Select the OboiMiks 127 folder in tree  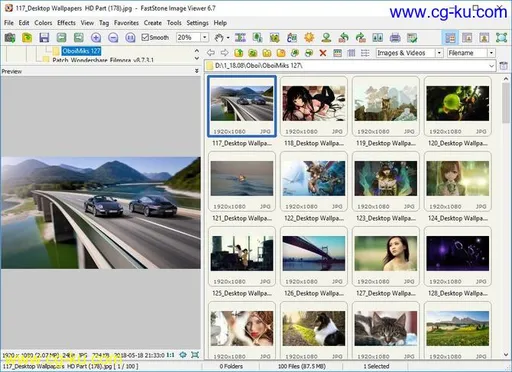pyautogui.click(x=81, y=51)
